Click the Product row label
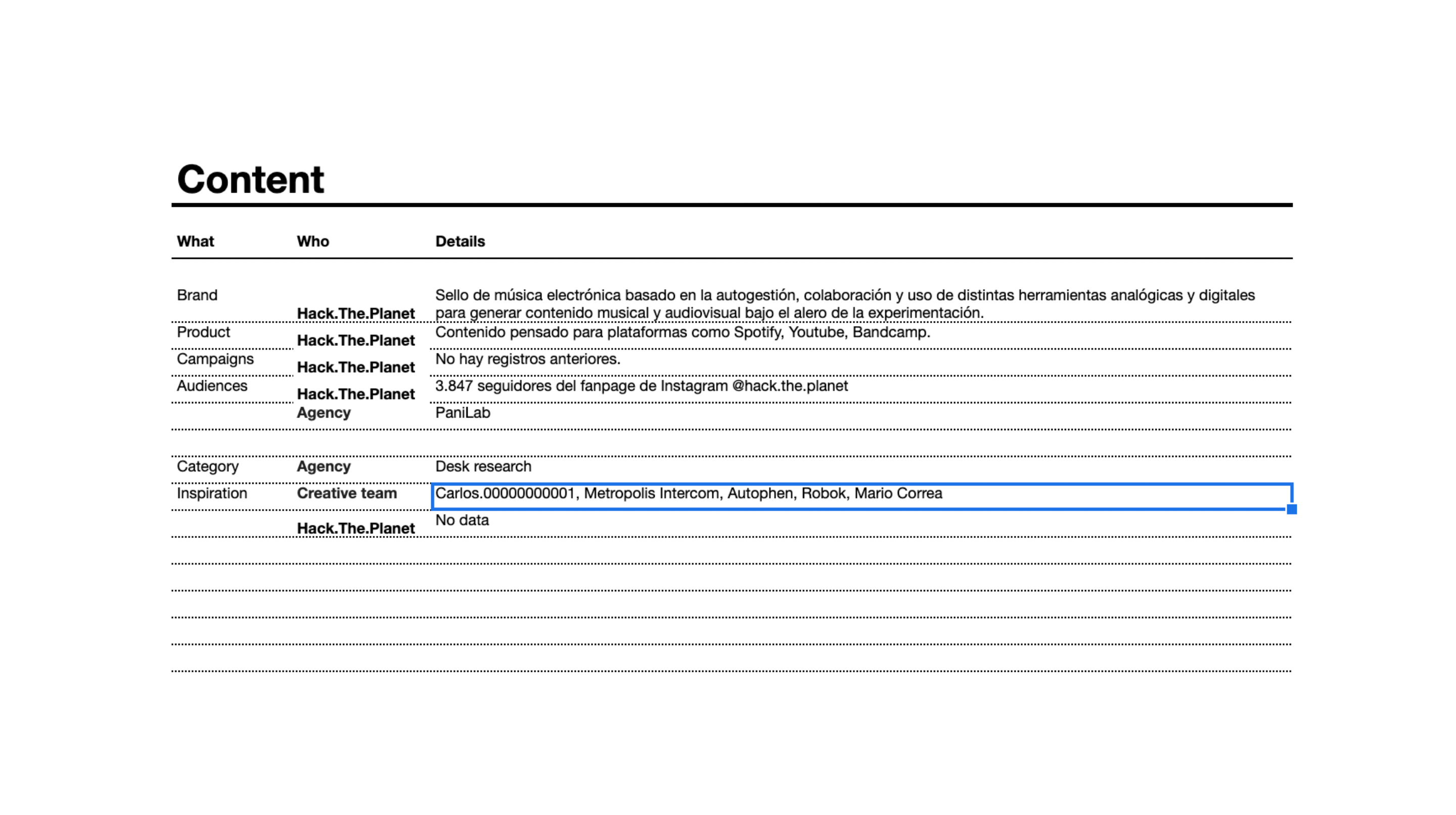The height and width of the screenshot is (815, 1456). click(x=203, y=332)
